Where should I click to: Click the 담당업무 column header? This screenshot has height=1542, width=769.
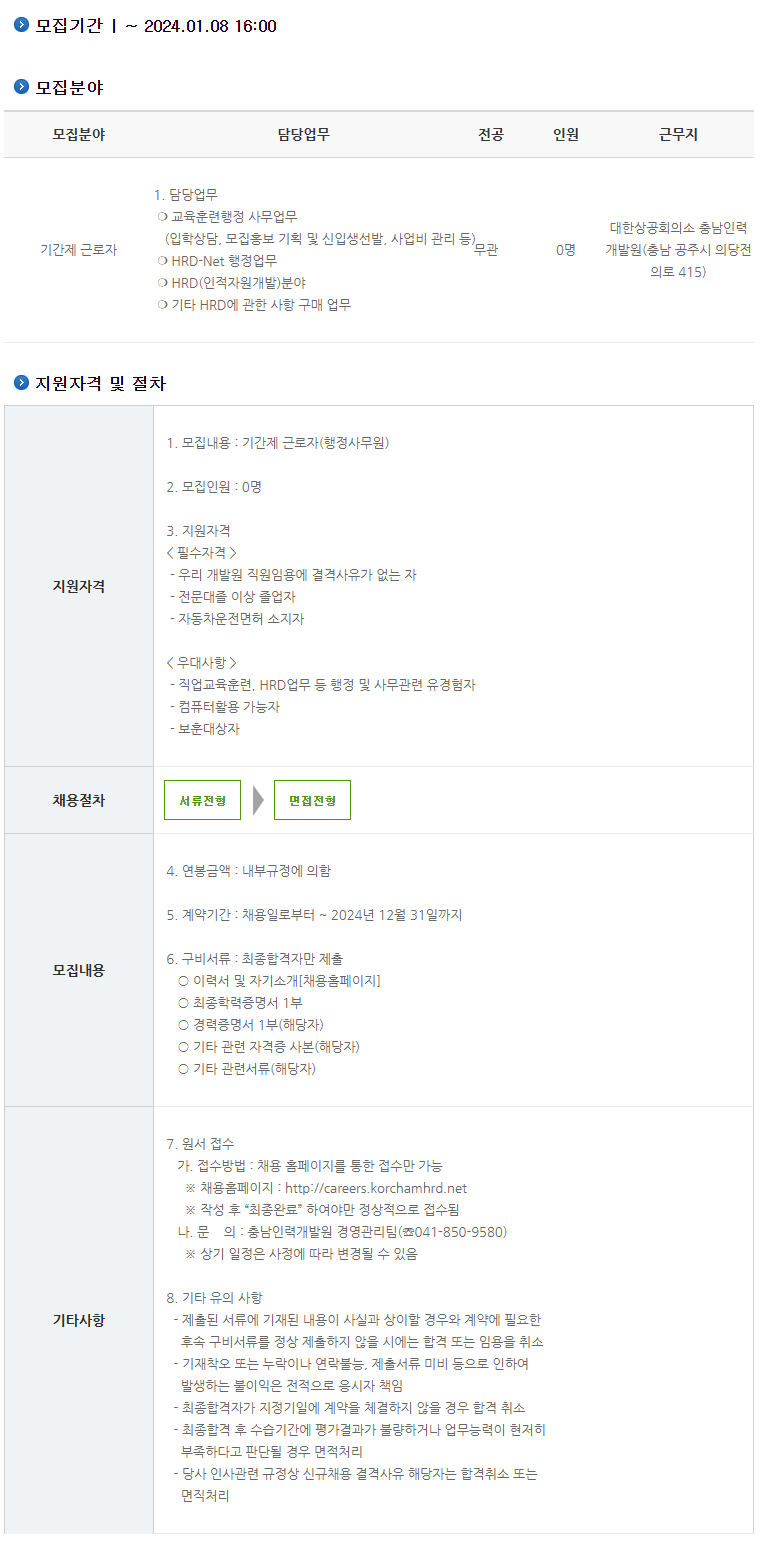304,134
